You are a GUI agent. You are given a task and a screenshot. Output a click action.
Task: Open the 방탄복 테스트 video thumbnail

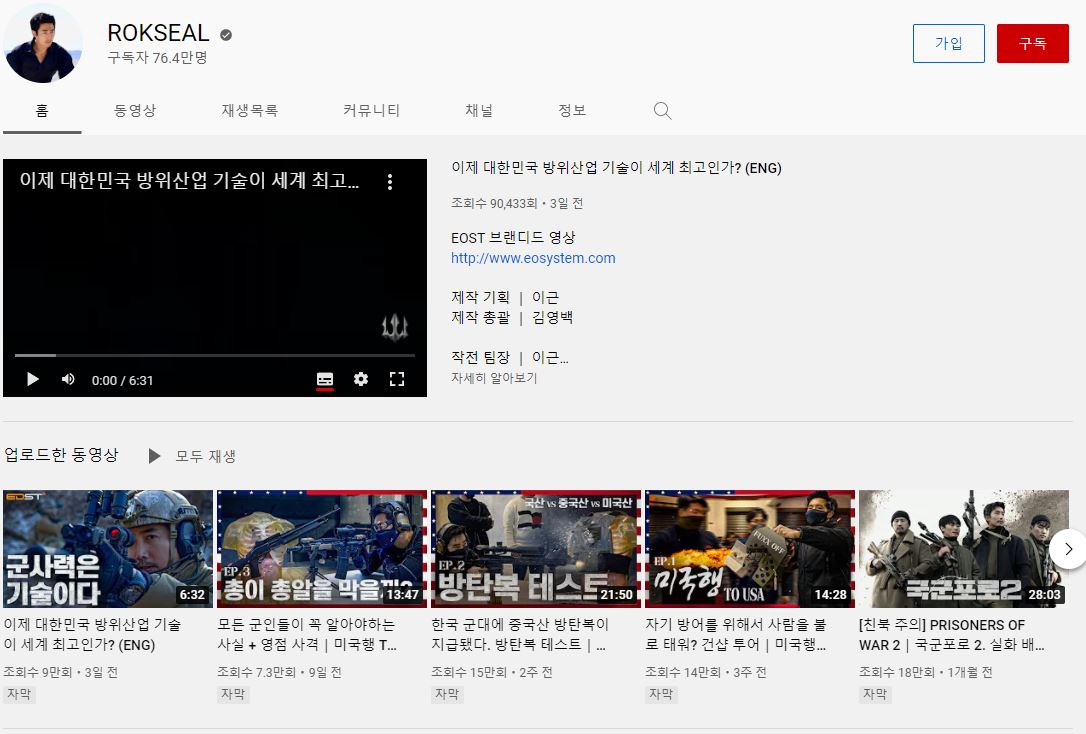pyautogui.click(x=535, y=548)
